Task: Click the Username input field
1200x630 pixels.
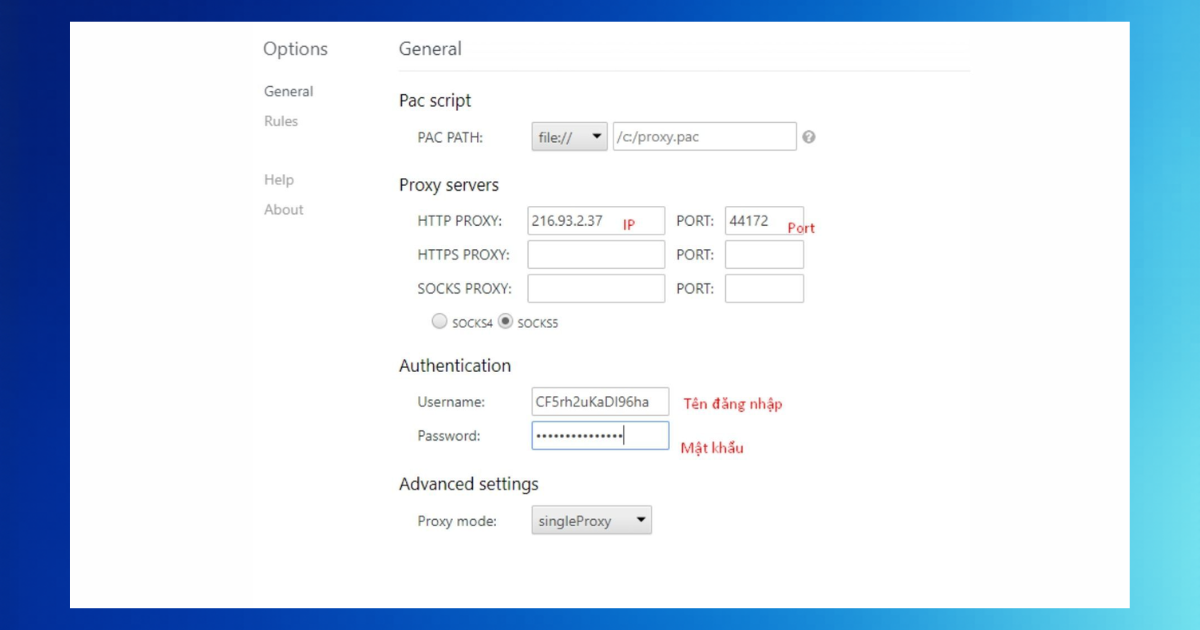Action: (x=600, y=402)
